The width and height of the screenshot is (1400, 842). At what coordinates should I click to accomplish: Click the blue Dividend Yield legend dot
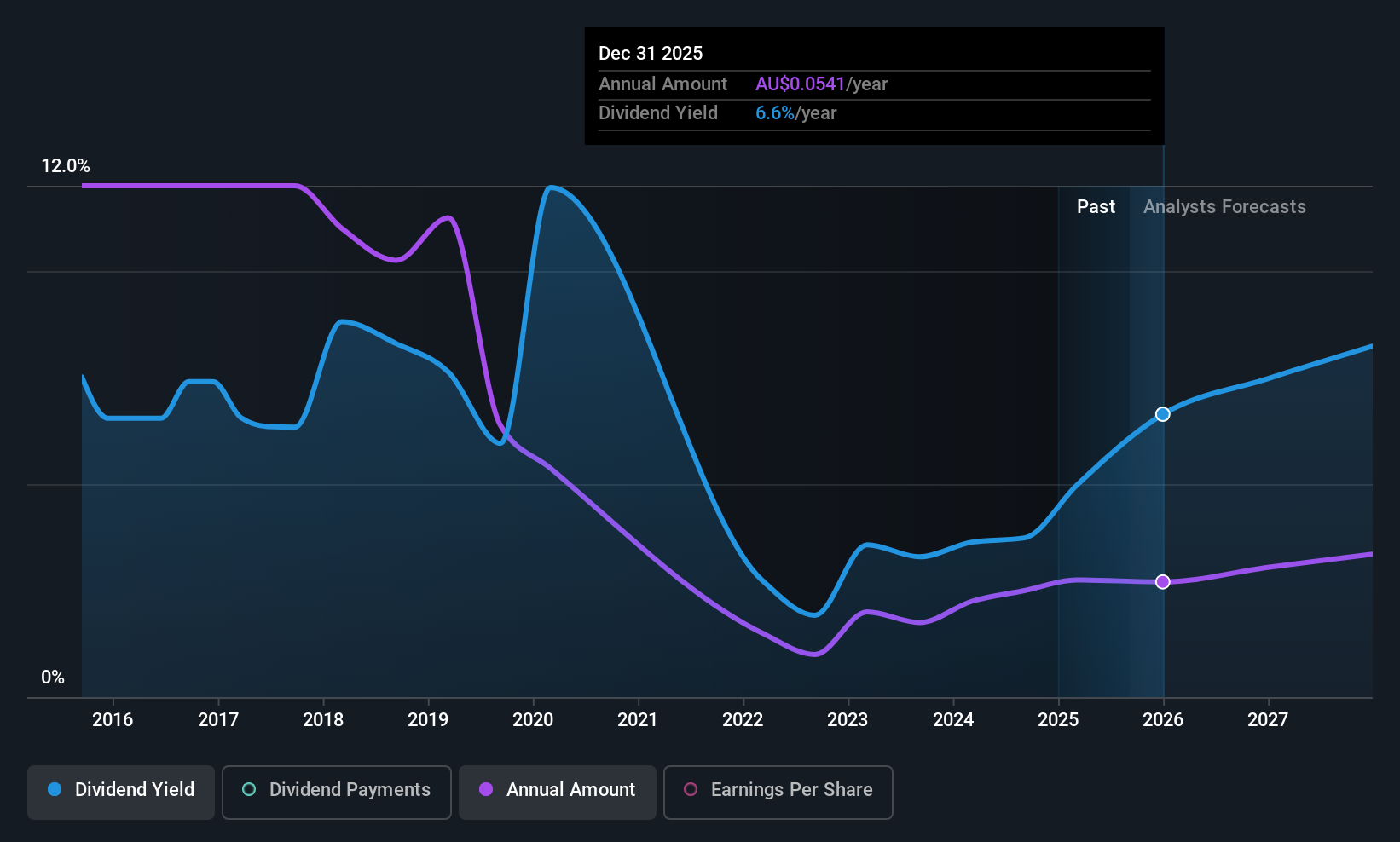(55, 789)
